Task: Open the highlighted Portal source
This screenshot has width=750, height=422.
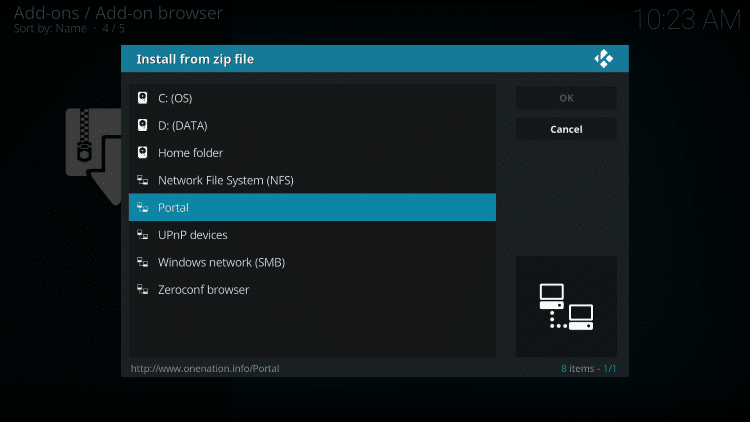Action: pyautogui.click(x=312, y=207)
